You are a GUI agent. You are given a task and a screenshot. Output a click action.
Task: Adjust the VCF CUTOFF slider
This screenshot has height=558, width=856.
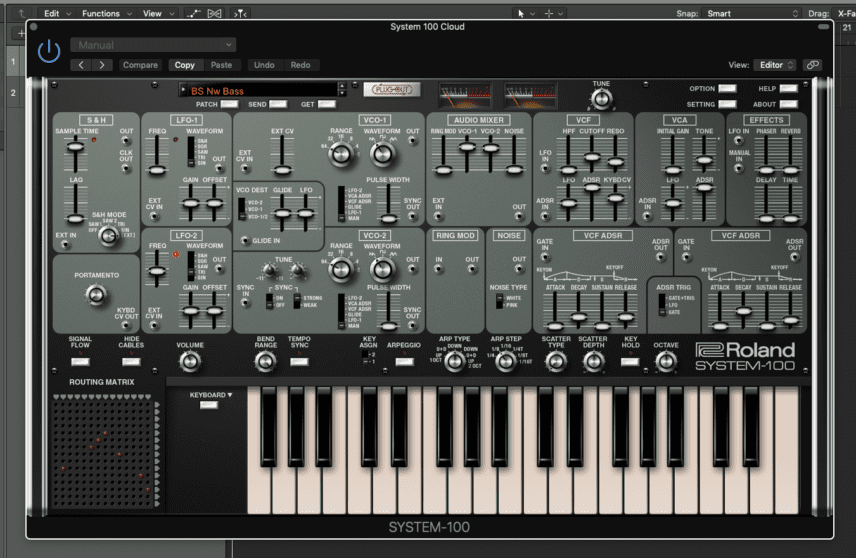point(592,157)
